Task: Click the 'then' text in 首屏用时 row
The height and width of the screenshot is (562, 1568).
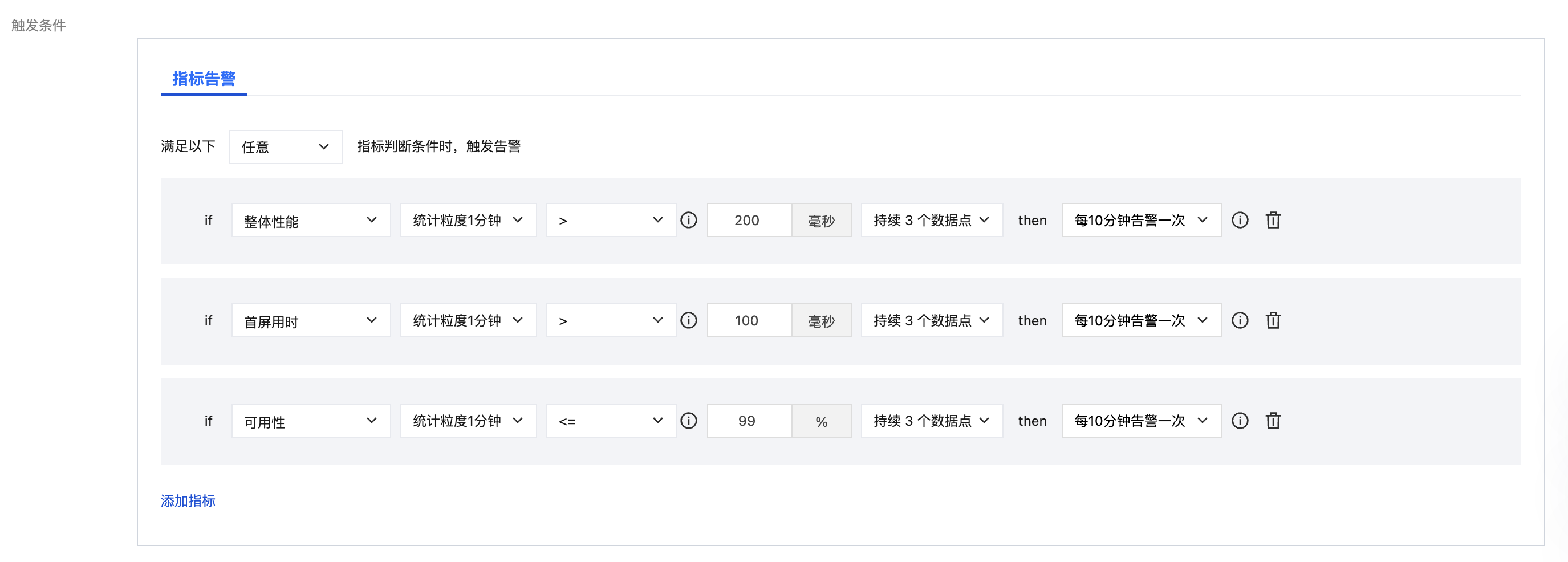Action: pyautogui.click(x=1033, y=320)
